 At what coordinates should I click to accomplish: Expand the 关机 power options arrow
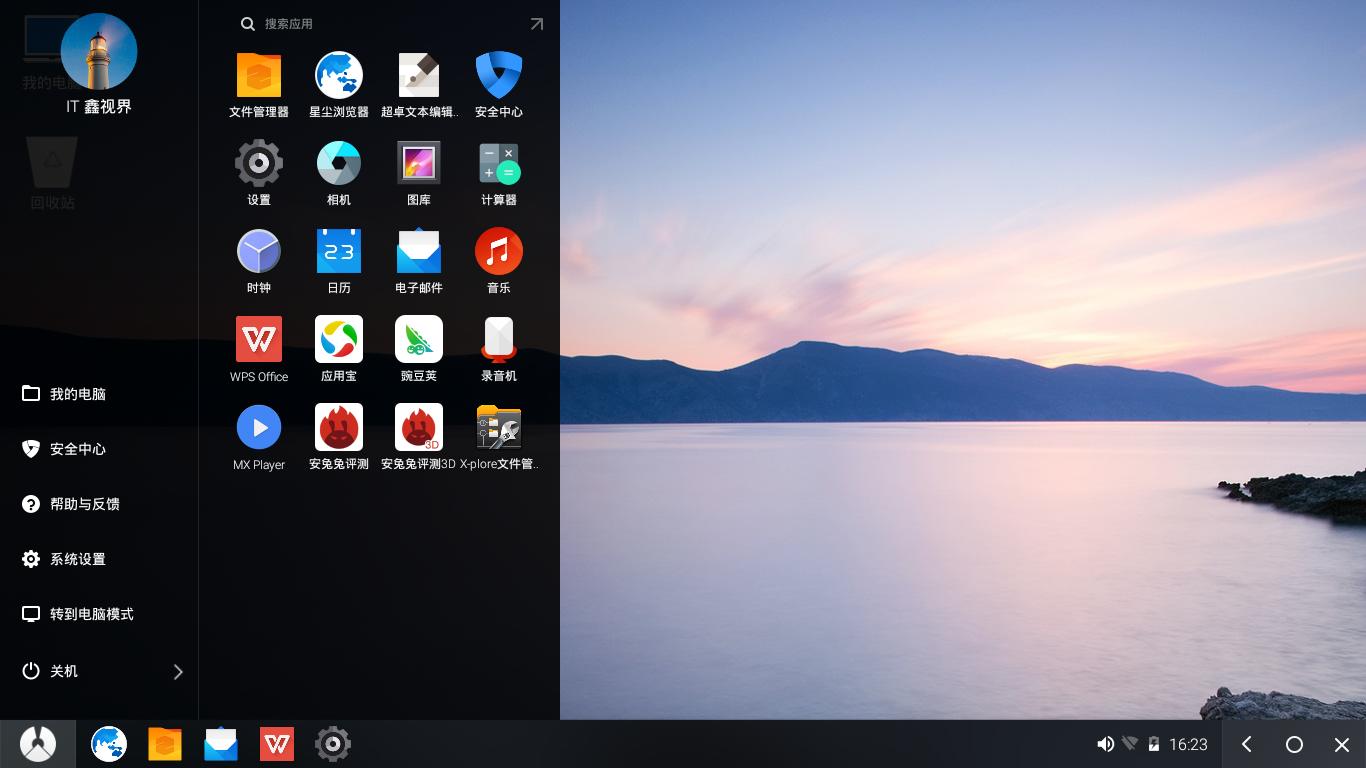coord(178,672)
